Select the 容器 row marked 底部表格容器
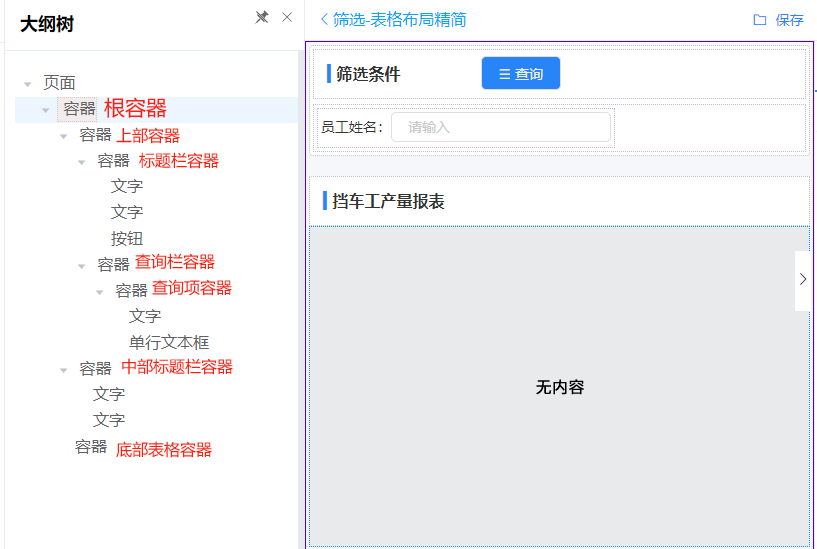This screenshot has width=817, height=549. [91, 447]
